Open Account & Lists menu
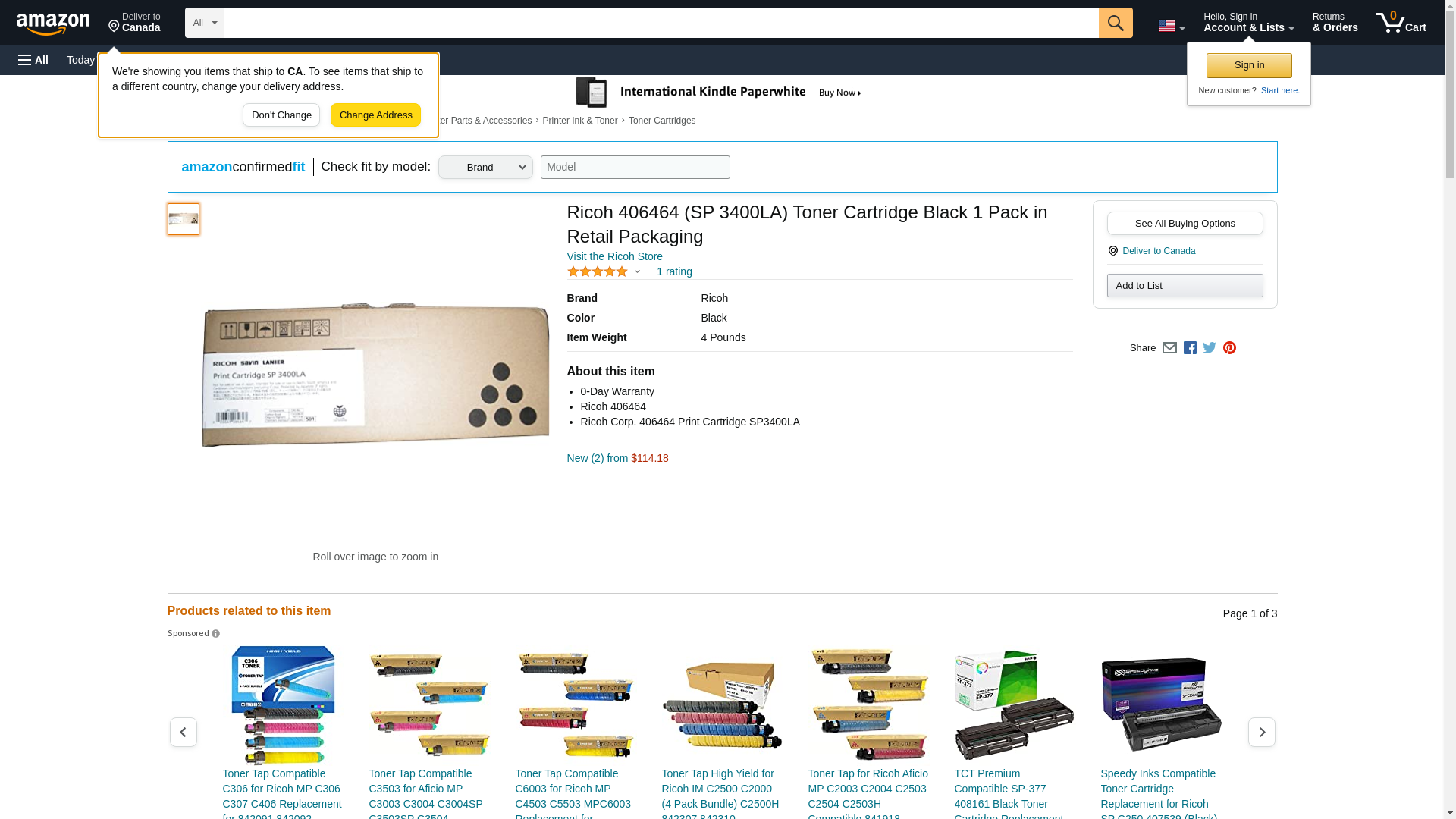This screenshot has width=1456, height=819. point(1248,23)
